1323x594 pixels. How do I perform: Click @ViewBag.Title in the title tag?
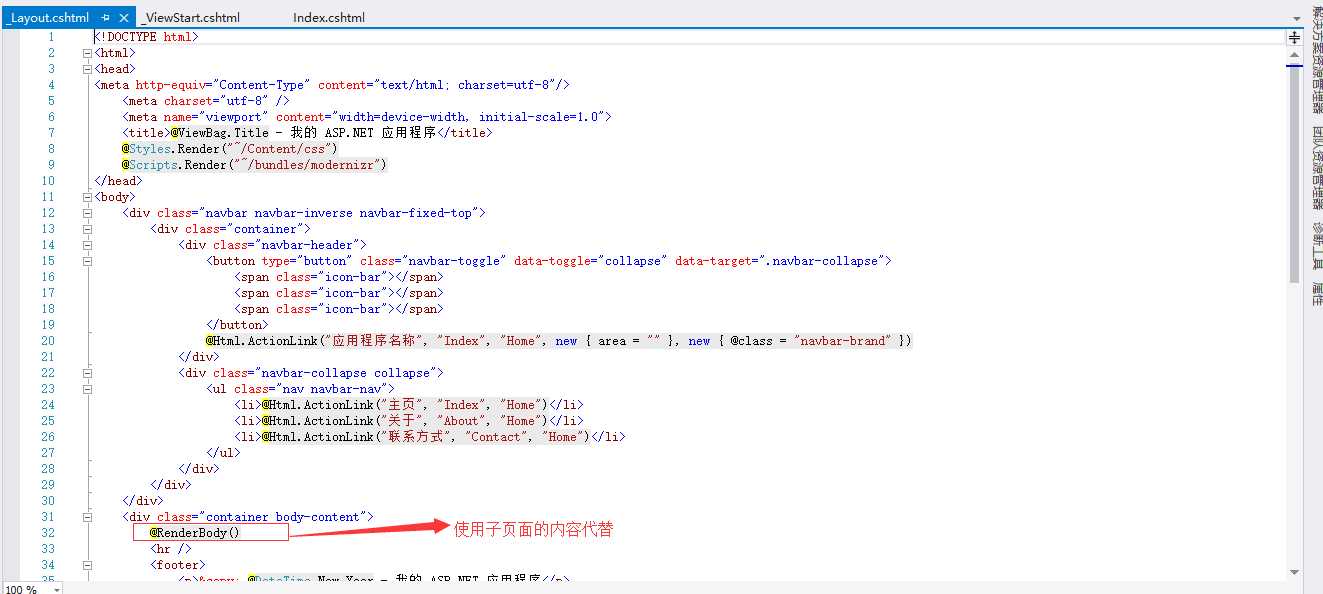click(x=219, y=133)
